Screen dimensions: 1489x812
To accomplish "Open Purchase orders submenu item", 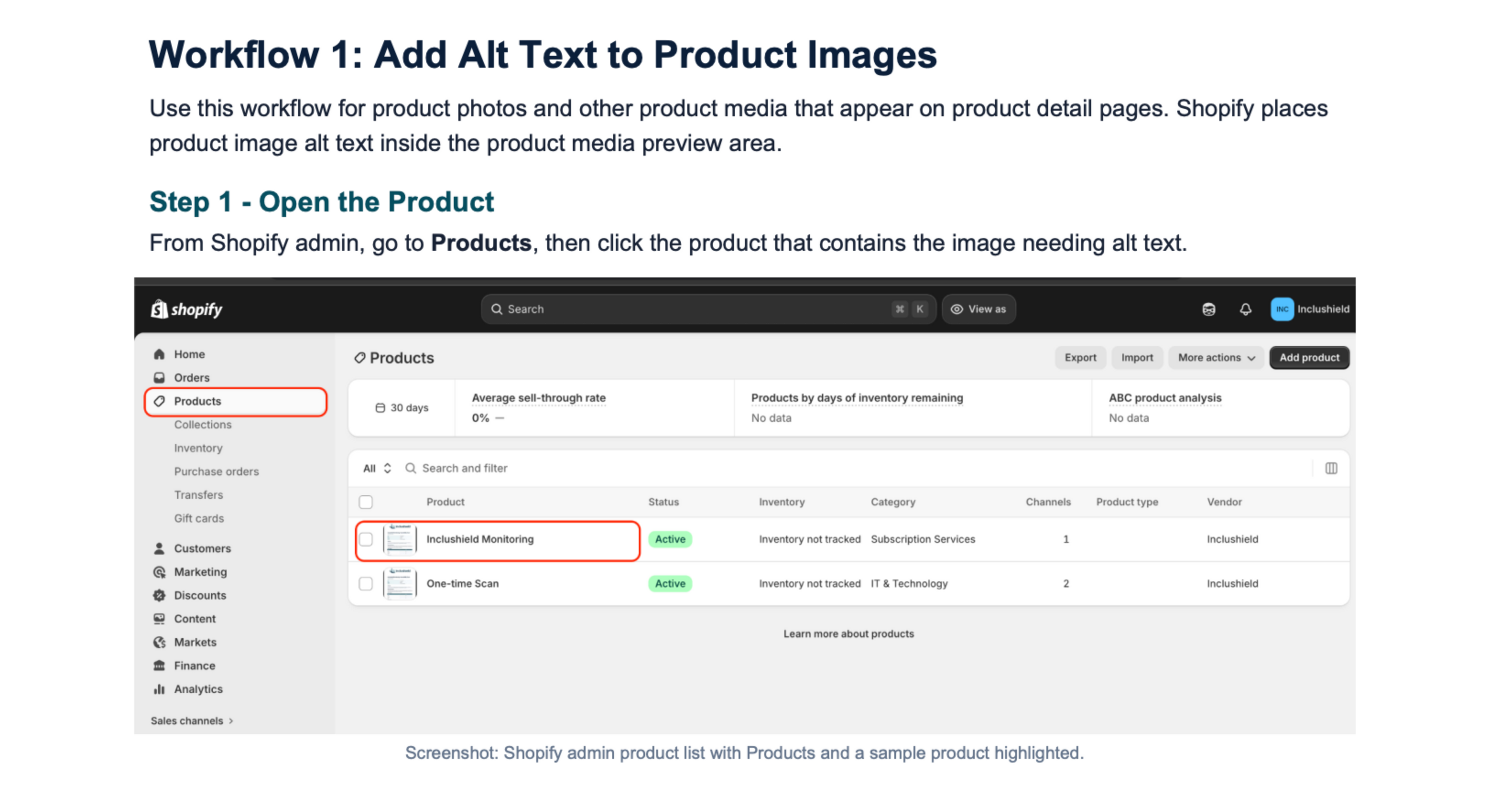I will click(216, 472).
